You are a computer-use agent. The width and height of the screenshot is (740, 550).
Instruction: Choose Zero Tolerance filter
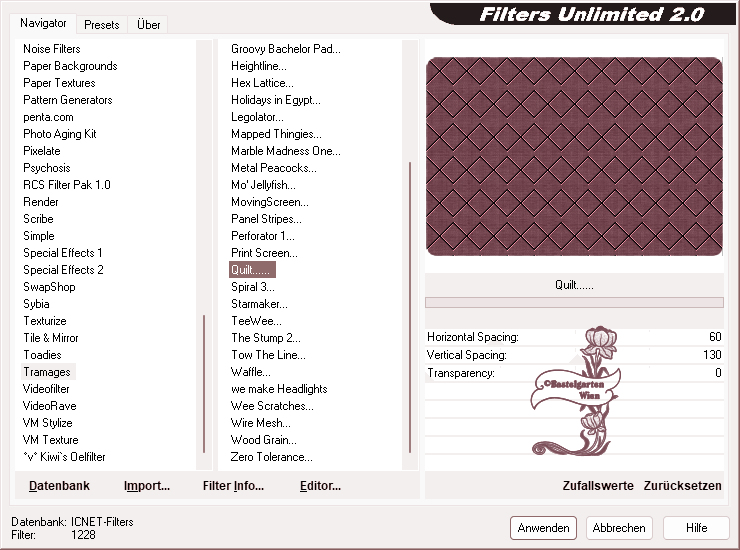271,457
